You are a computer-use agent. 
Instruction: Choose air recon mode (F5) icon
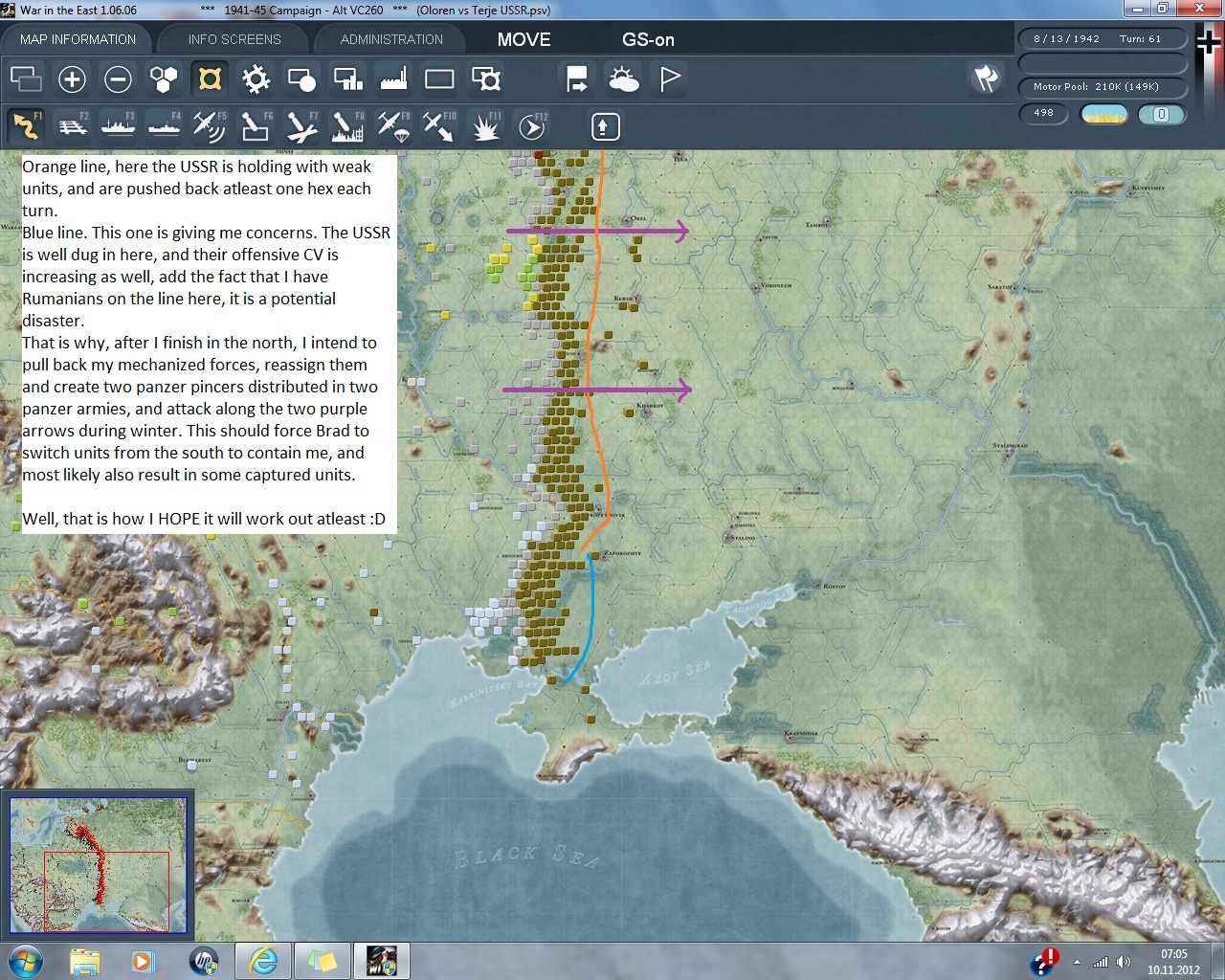point(209,126)
